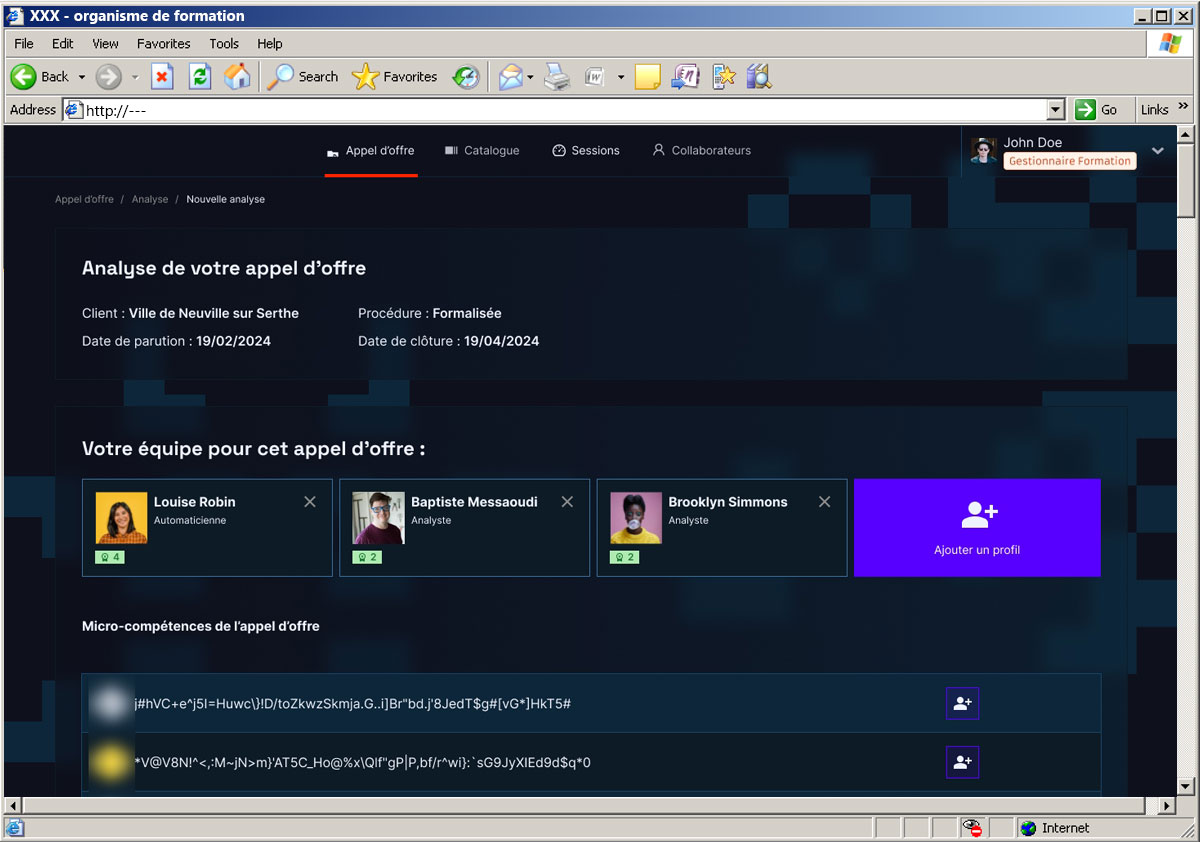Open the Mail toolbar icon
Screen dimensions: 1200x842
[510, 77]
